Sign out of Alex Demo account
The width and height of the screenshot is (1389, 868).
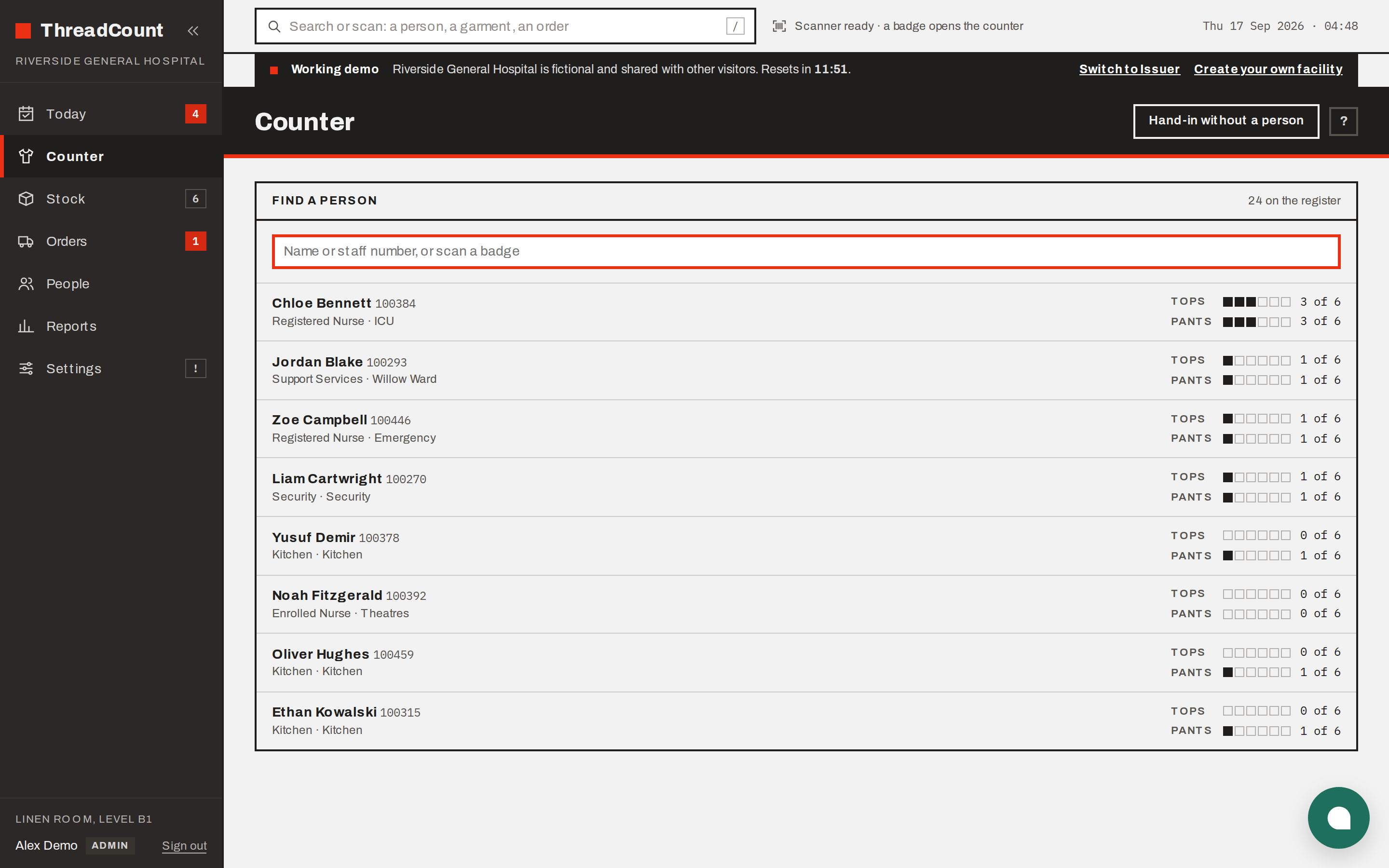point(184,846)
